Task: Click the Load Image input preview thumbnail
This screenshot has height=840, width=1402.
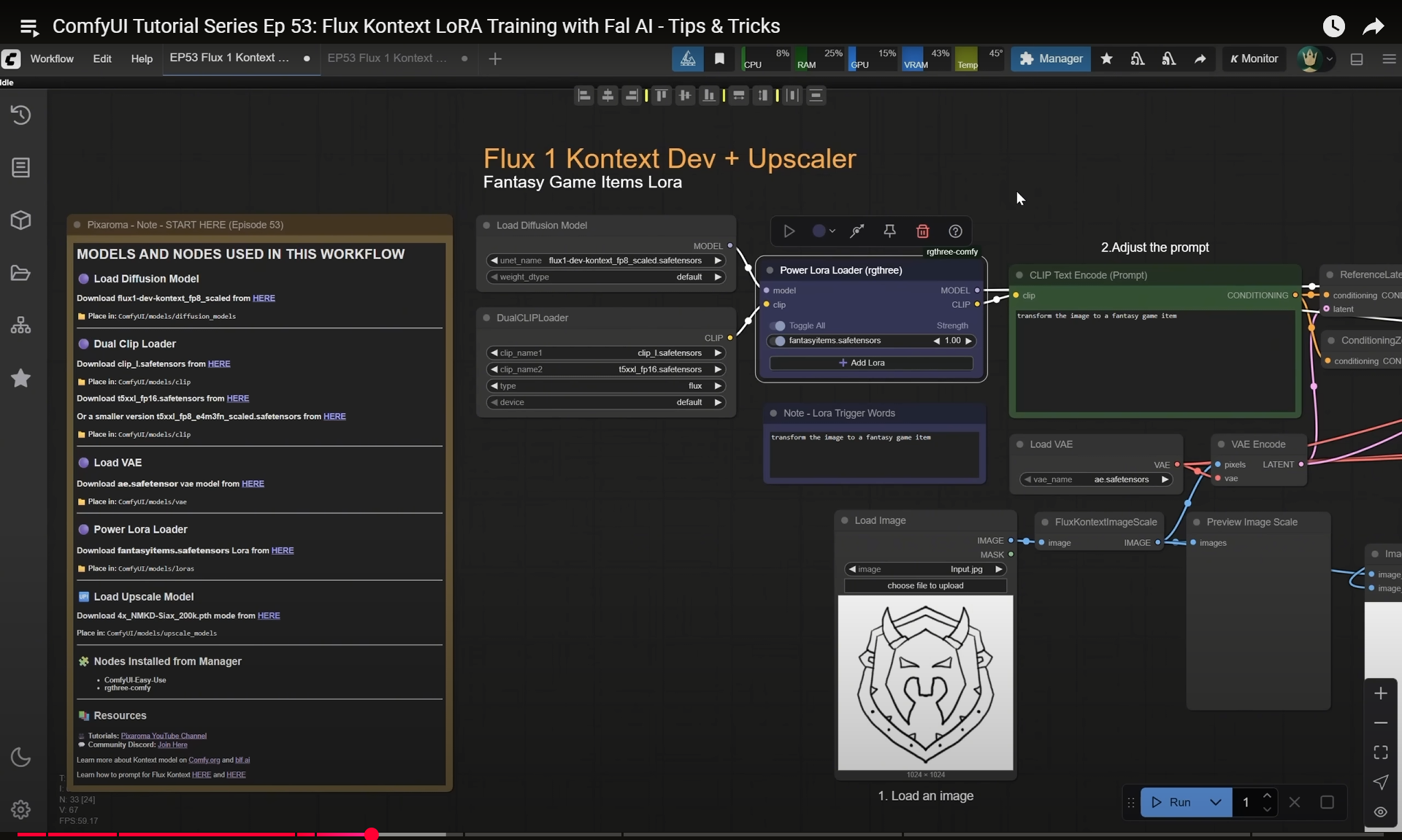Action: (x=925, y=682)
